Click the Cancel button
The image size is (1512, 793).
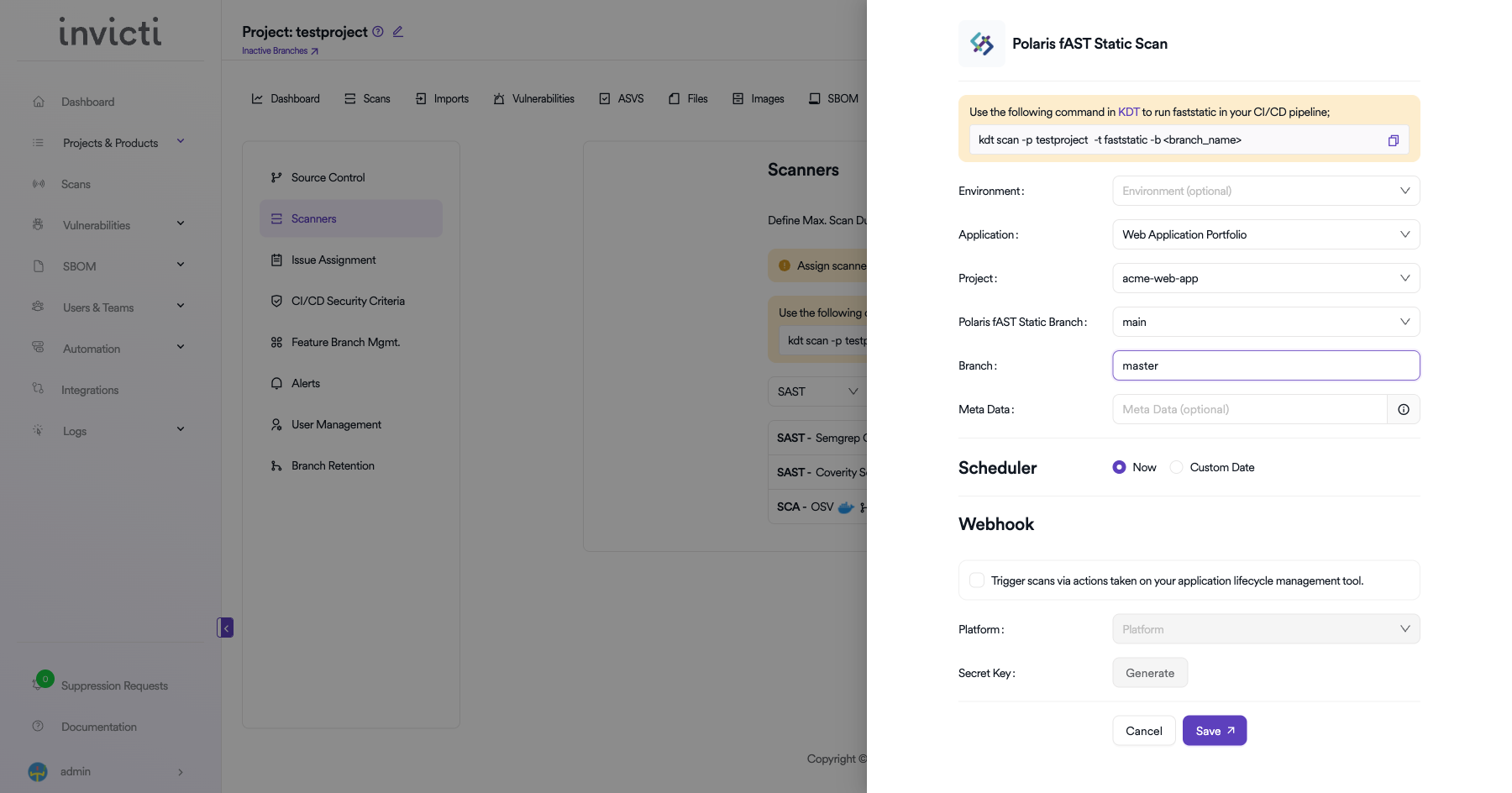(x=1143, y=731)
